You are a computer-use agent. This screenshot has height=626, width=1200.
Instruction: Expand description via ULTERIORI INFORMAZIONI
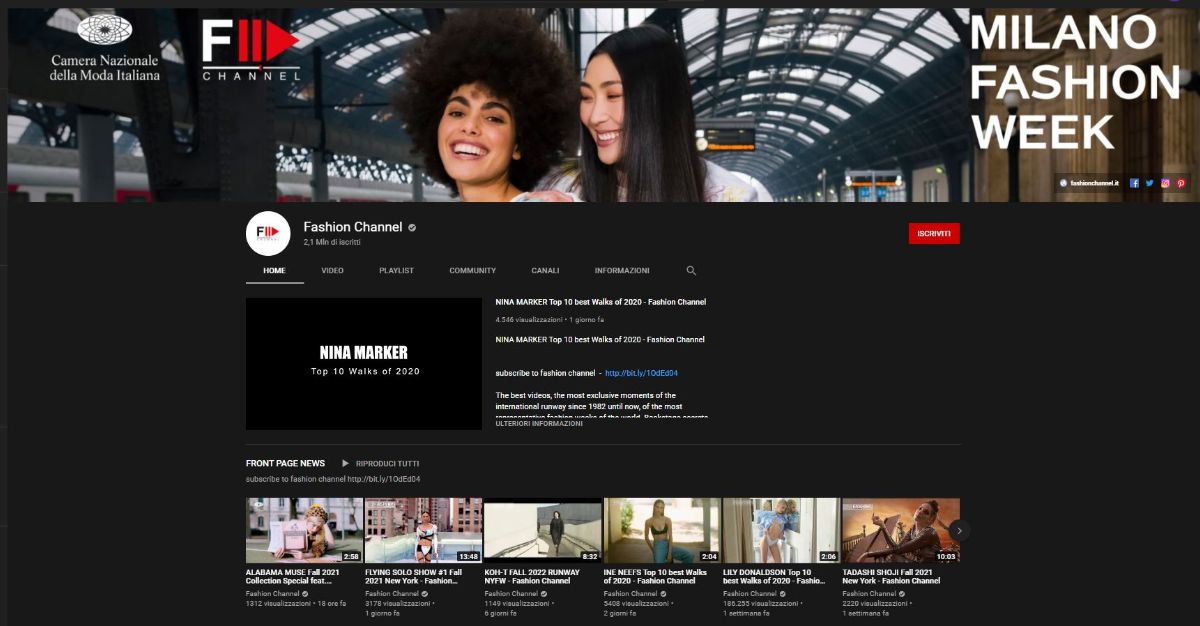(539, 424)
